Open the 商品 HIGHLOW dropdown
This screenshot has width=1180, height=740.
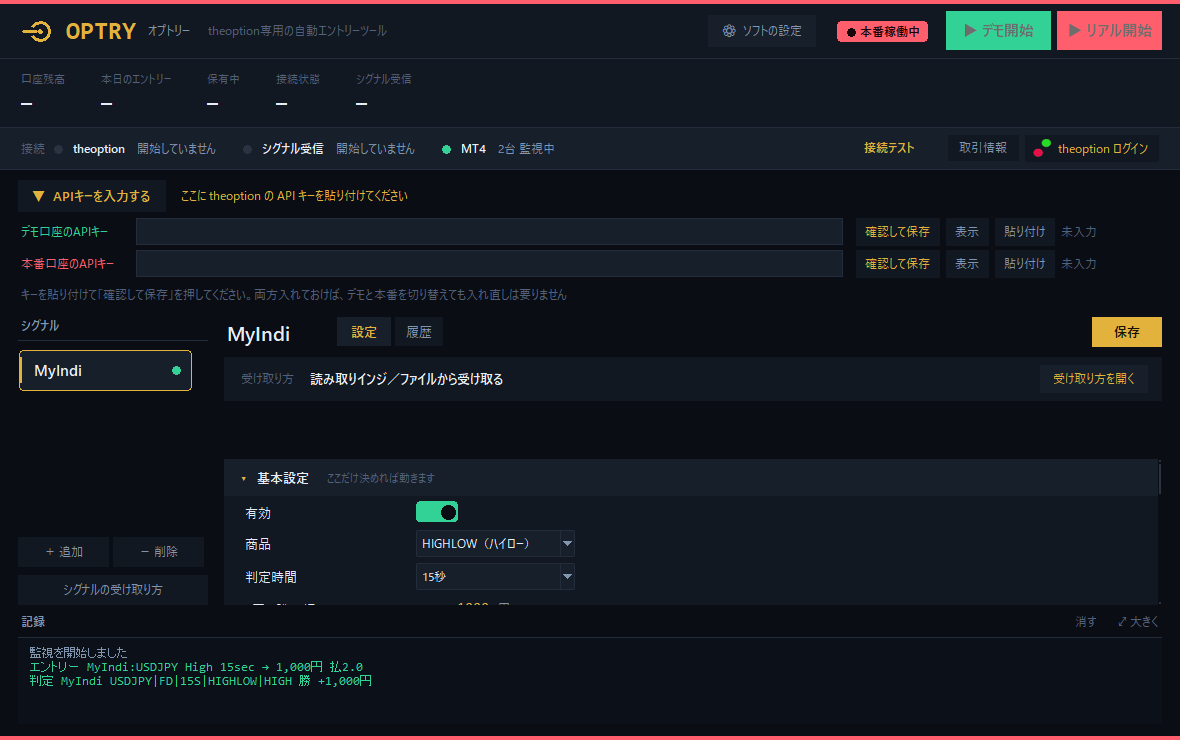point(495,544)
